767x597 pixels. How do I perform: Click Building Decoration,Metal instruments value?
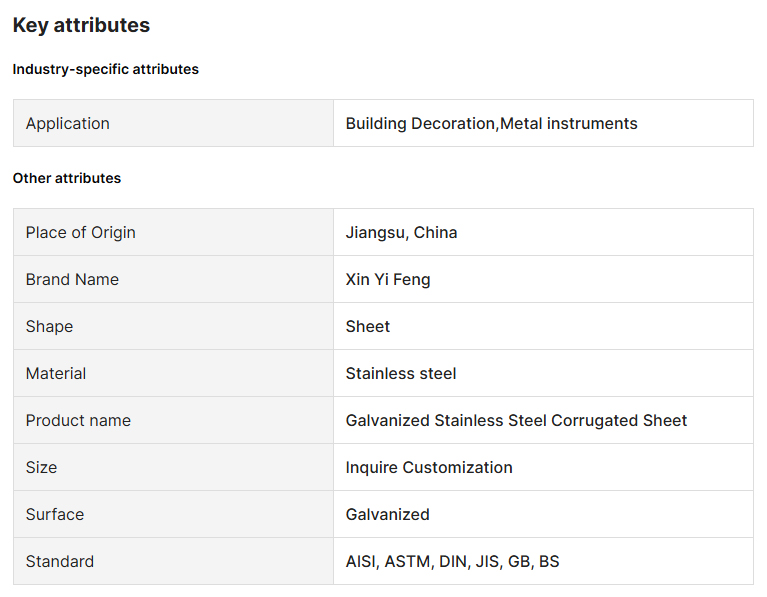tap(491, 124)
